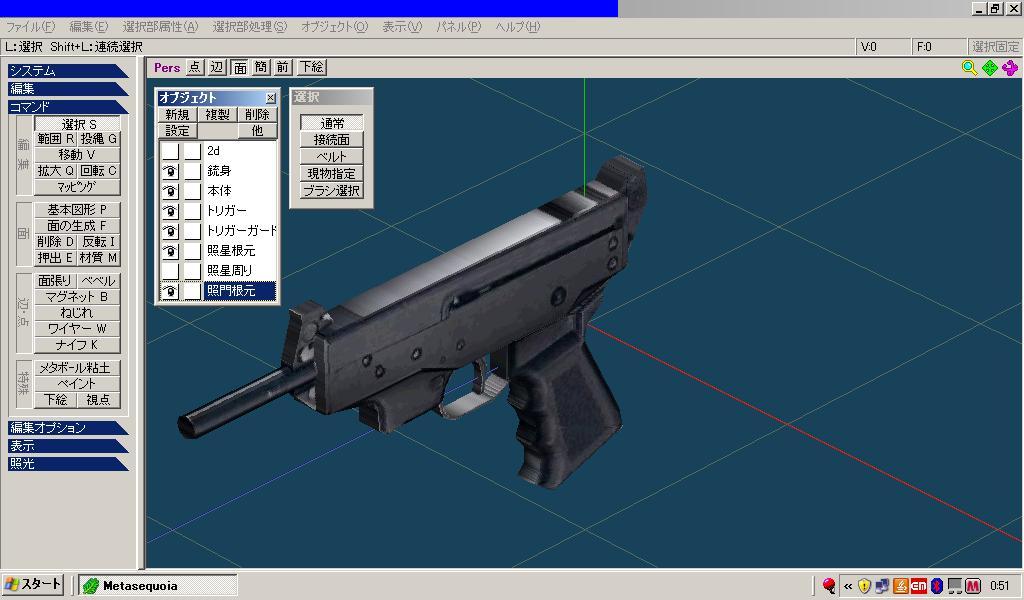
Task: Choose ブラシ選択 selection mode
Action: click(332, 191)
